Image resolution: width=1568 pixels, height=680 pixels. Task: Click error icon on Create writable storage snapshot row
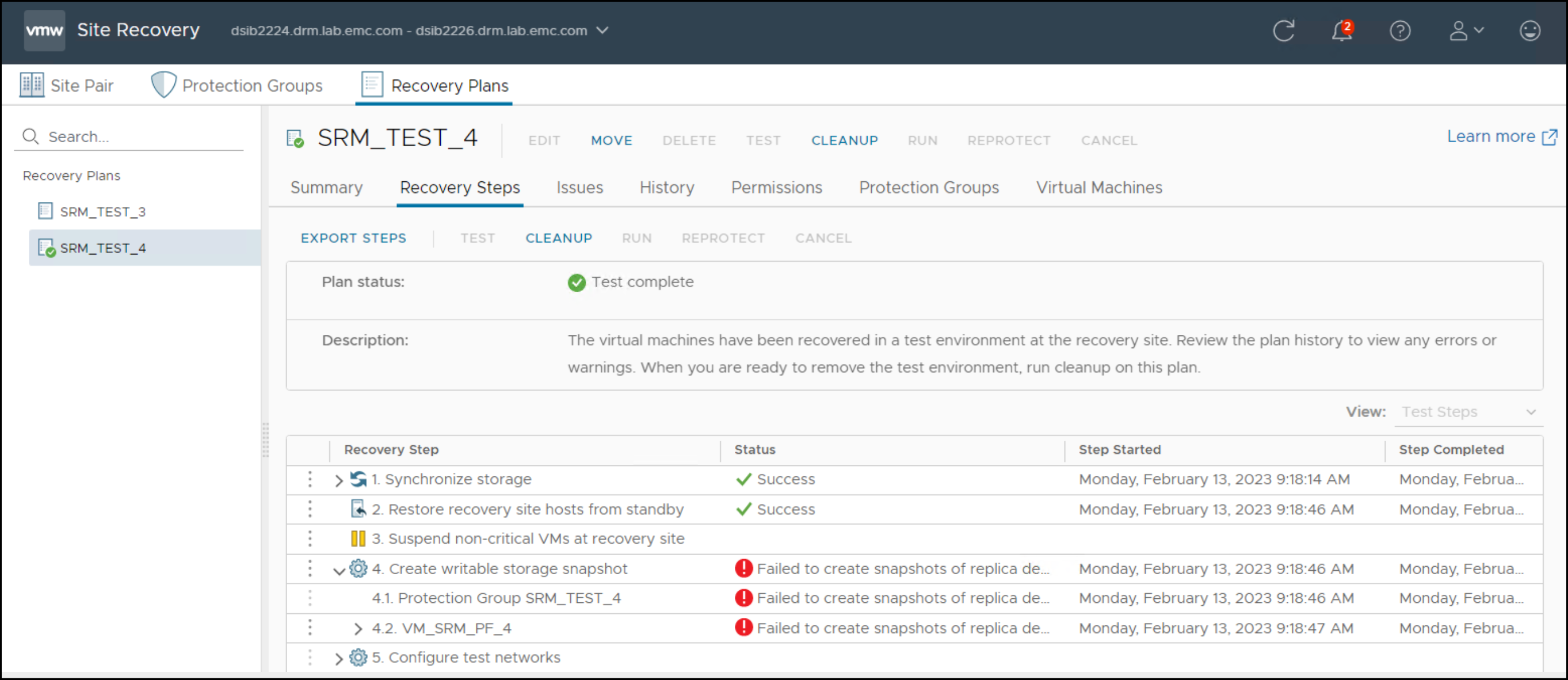pyautogui.click(x=744, y=568)
